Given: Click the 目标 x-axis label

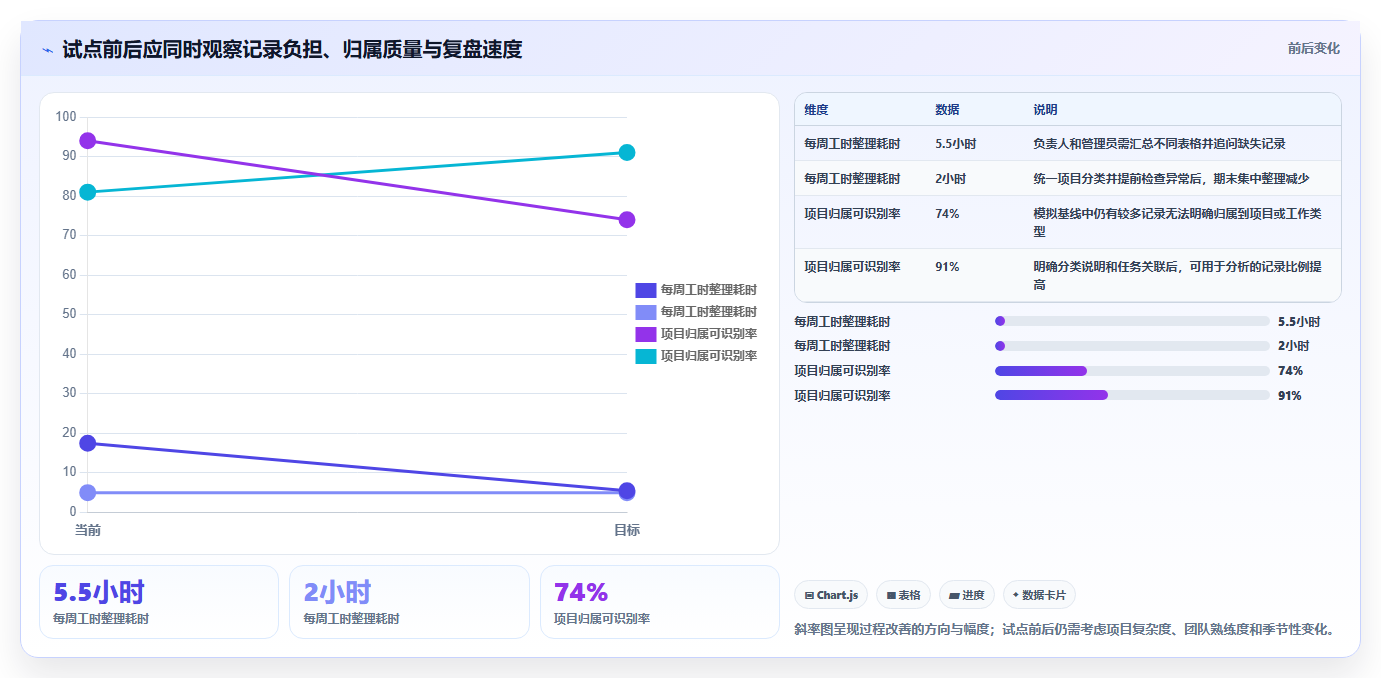Looking at the screenshot, I should point(627,530).
